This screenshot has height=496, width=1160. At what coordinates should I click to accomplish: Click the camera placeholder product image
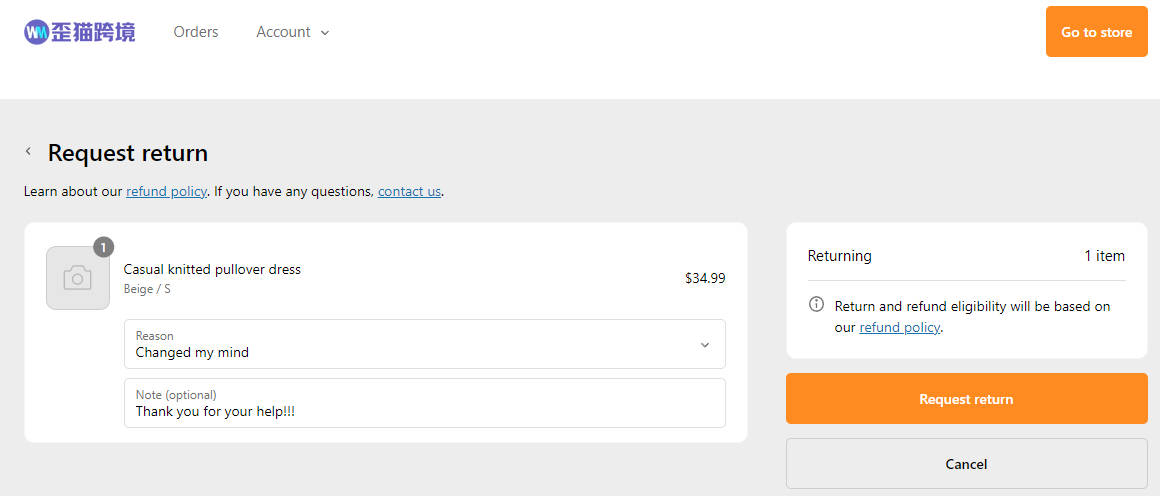pyautogui.click(x=78, y=278)
